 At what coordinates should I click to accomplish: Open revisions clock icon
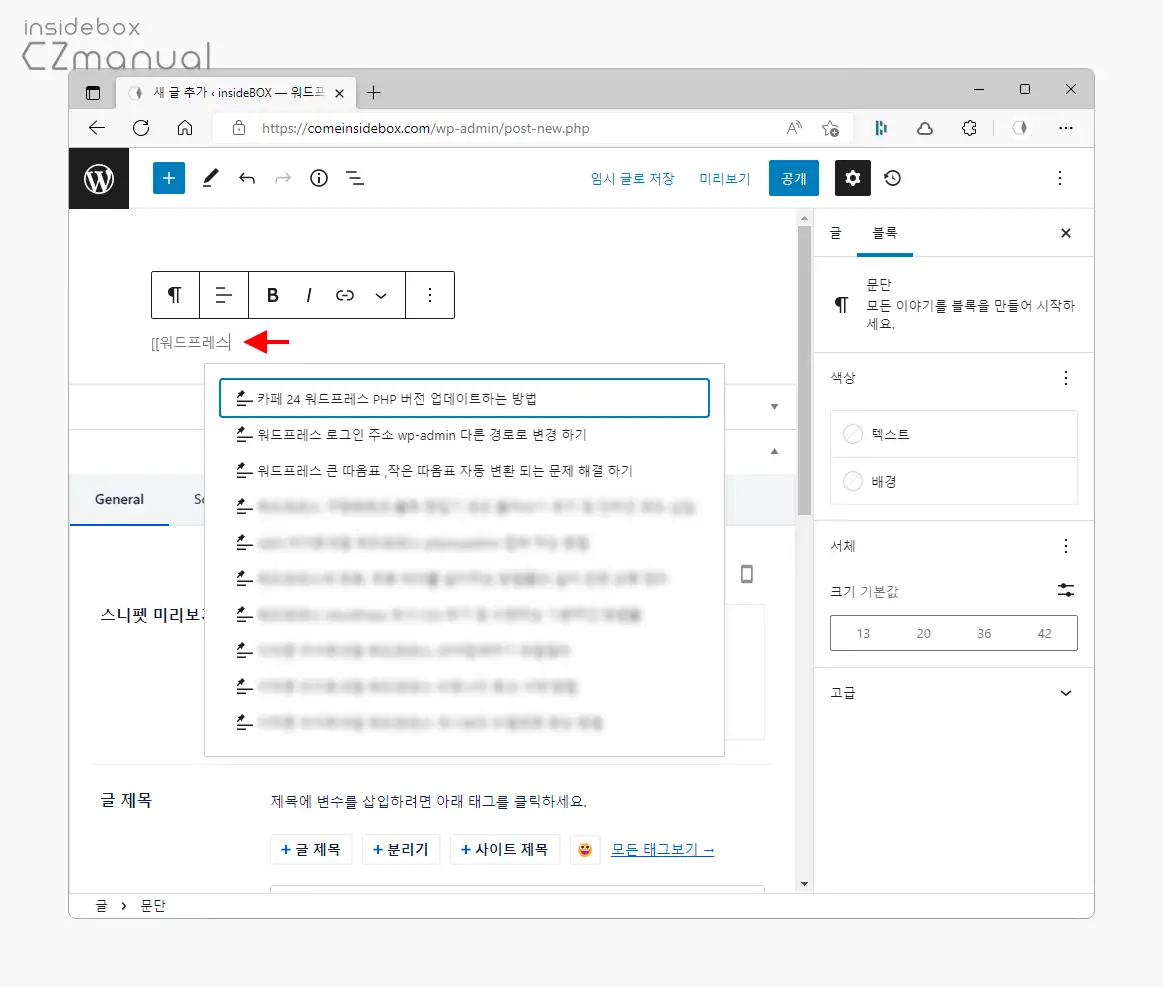[892, 178]
